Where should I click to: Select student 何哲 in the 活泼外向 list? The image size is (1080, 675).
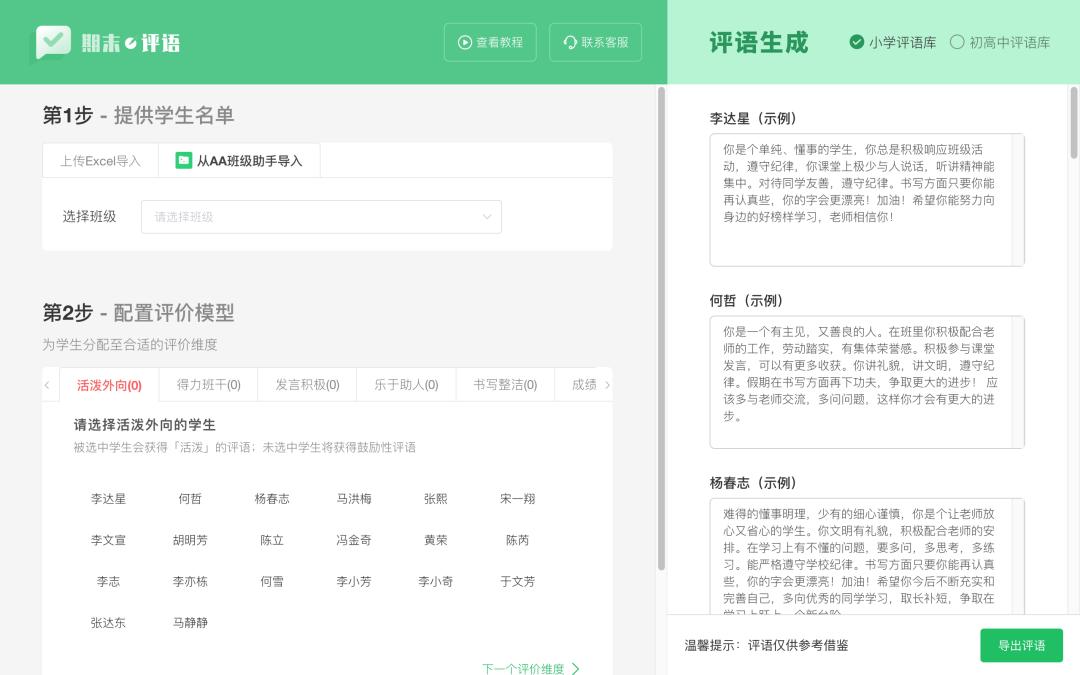[x=190, y=498]
